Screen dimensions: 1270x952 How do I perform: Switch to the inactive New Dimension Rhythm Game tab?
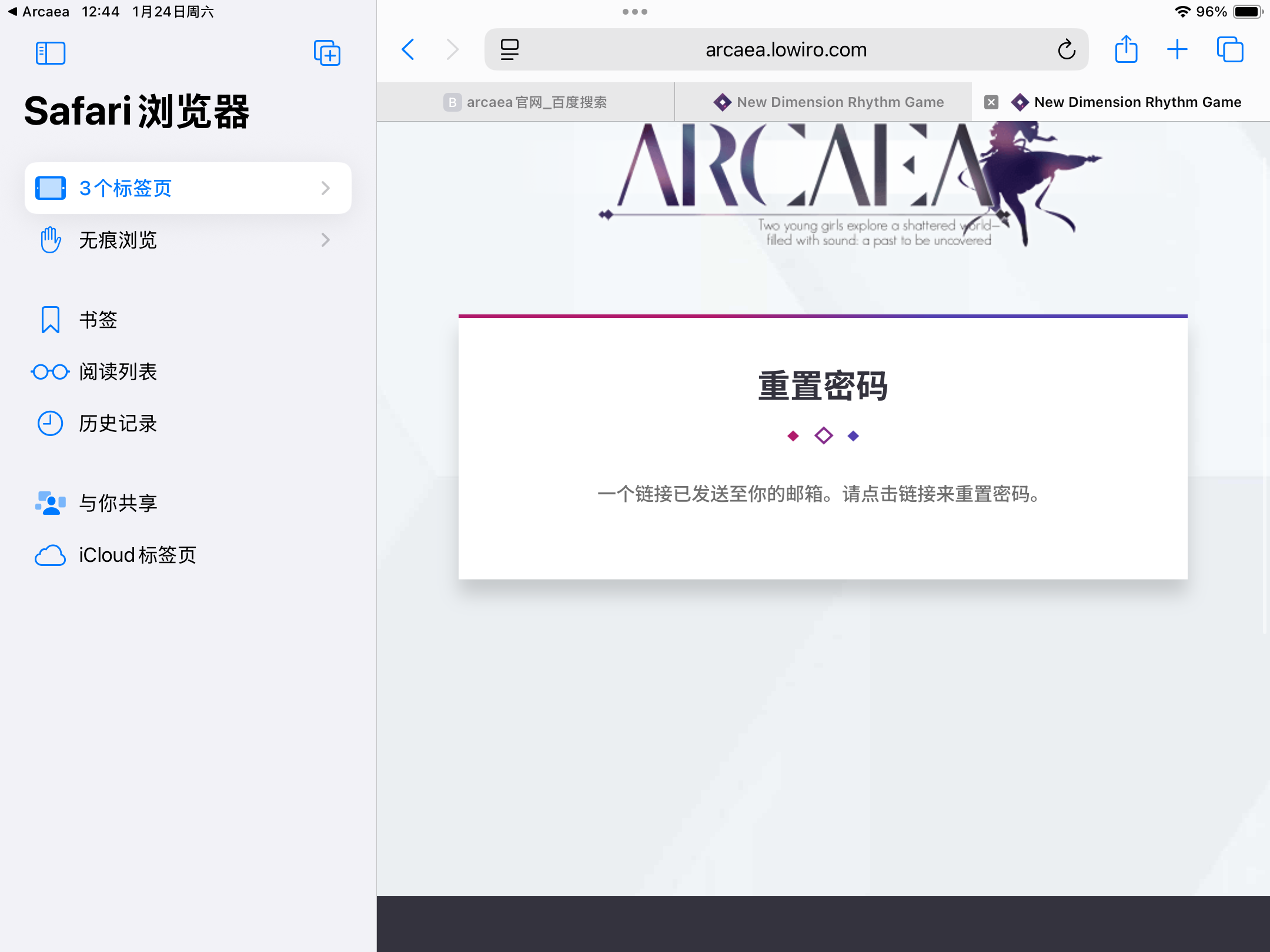pos(823,102)
